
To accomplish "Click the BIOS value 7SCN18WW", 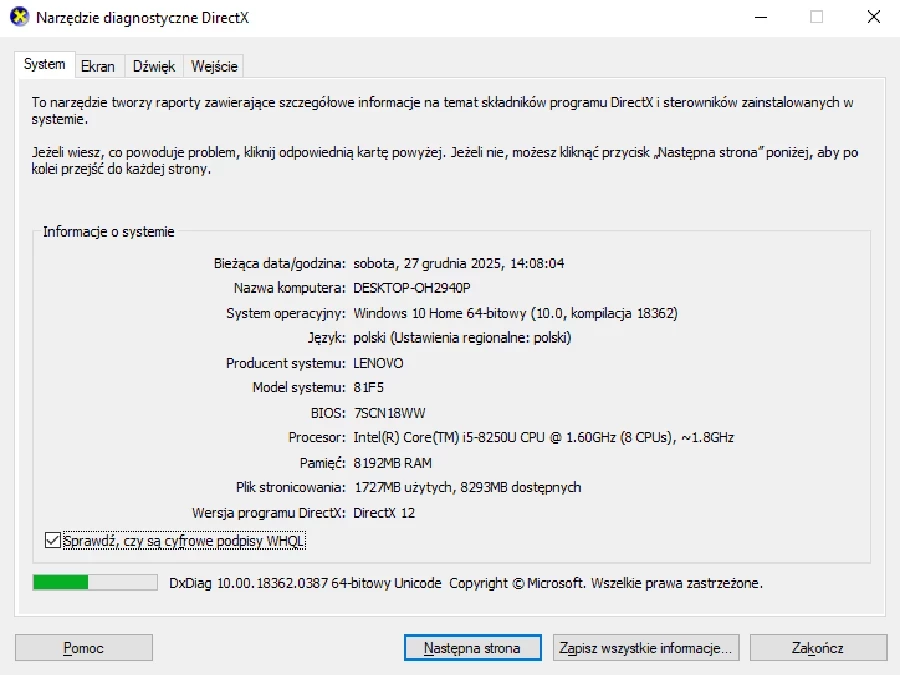I will point(391,413).
